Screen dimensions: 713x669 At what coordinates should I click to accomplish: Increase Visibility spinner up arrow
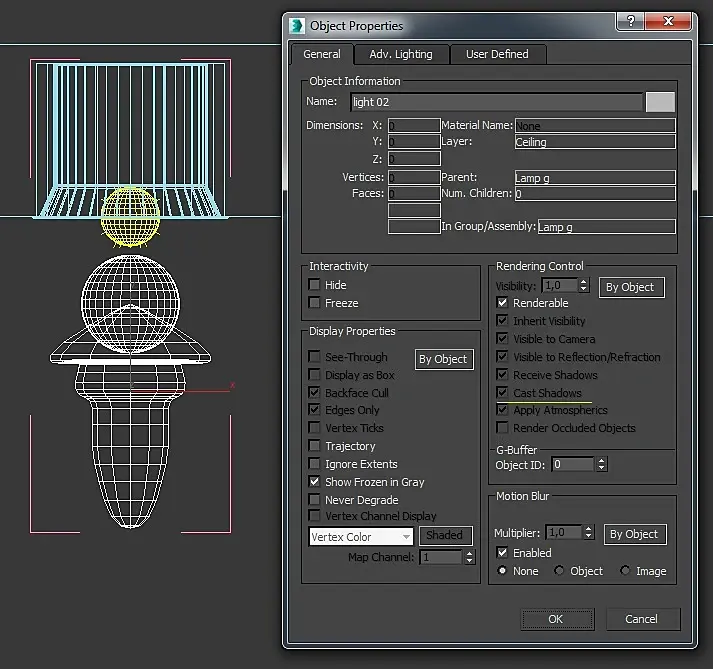tap(584, 282)
